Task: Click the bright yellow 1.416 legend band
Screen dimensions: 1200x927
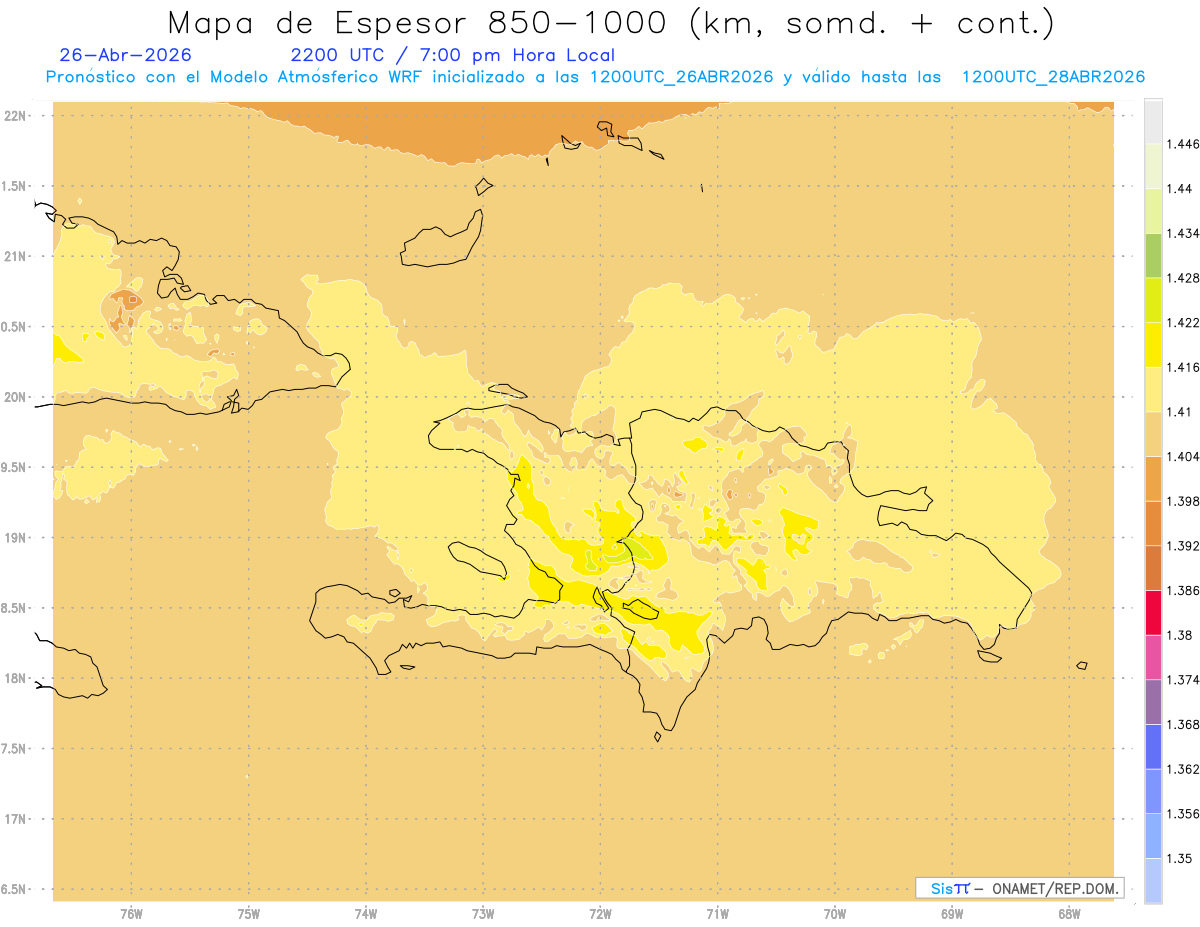Action: click(x=1153, y=344)
